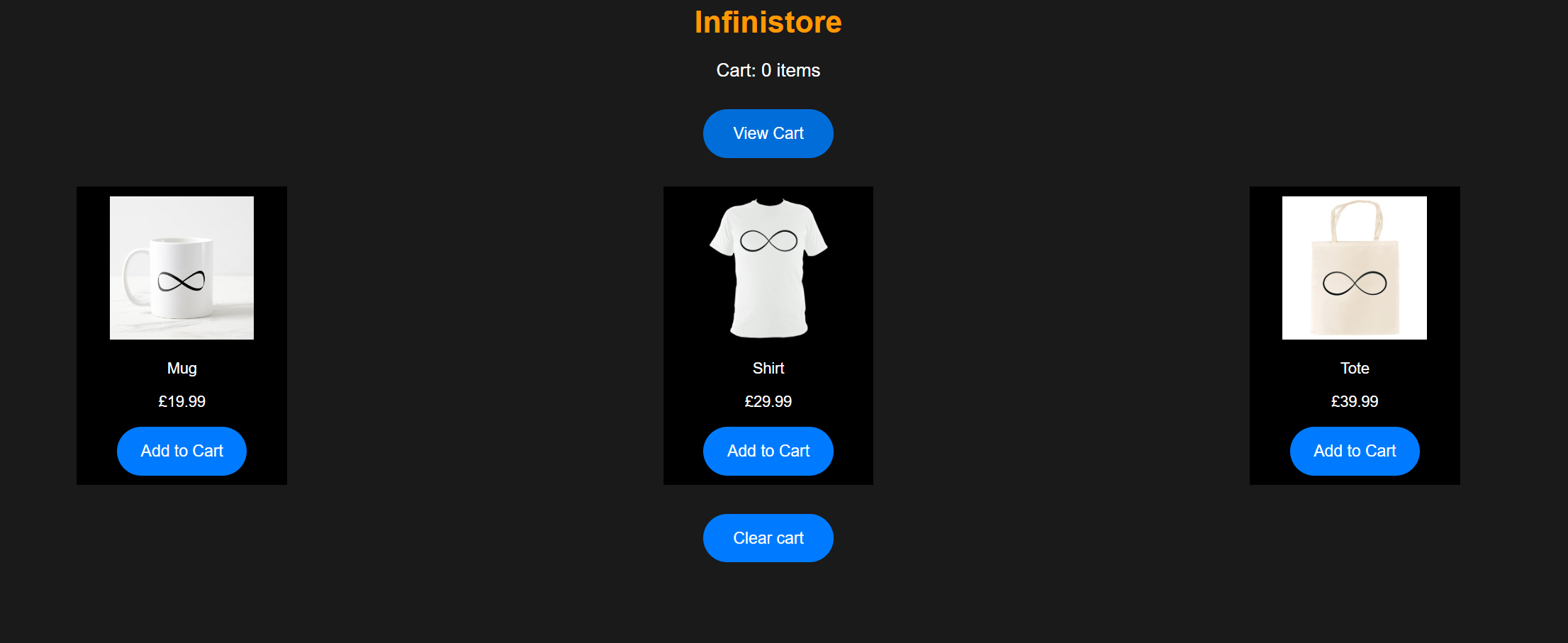Open the cart with View Cart

tap(768, 133)
